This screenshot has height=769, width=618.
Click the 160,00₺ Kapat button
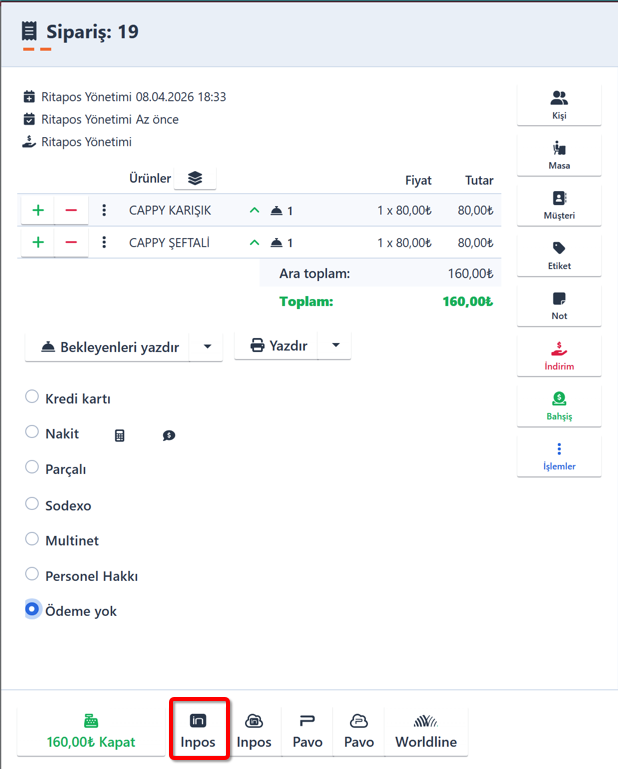tap(91, 733)
